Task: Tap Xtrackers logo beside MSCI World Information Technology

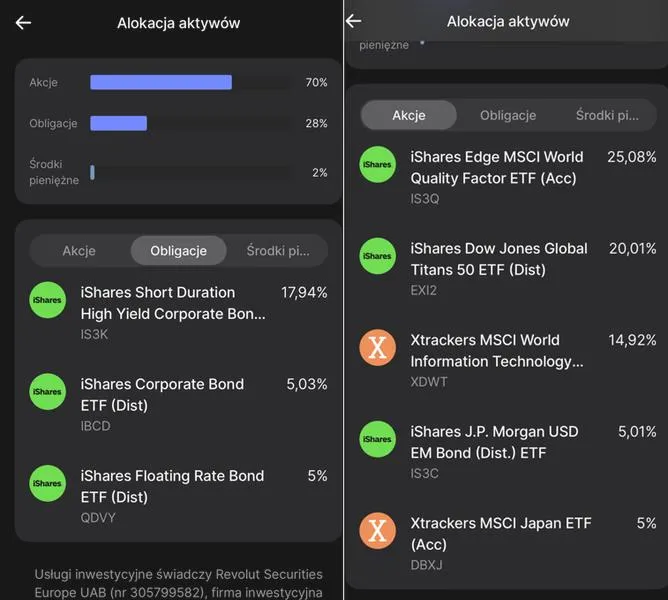Action: [x=377, y=348]
